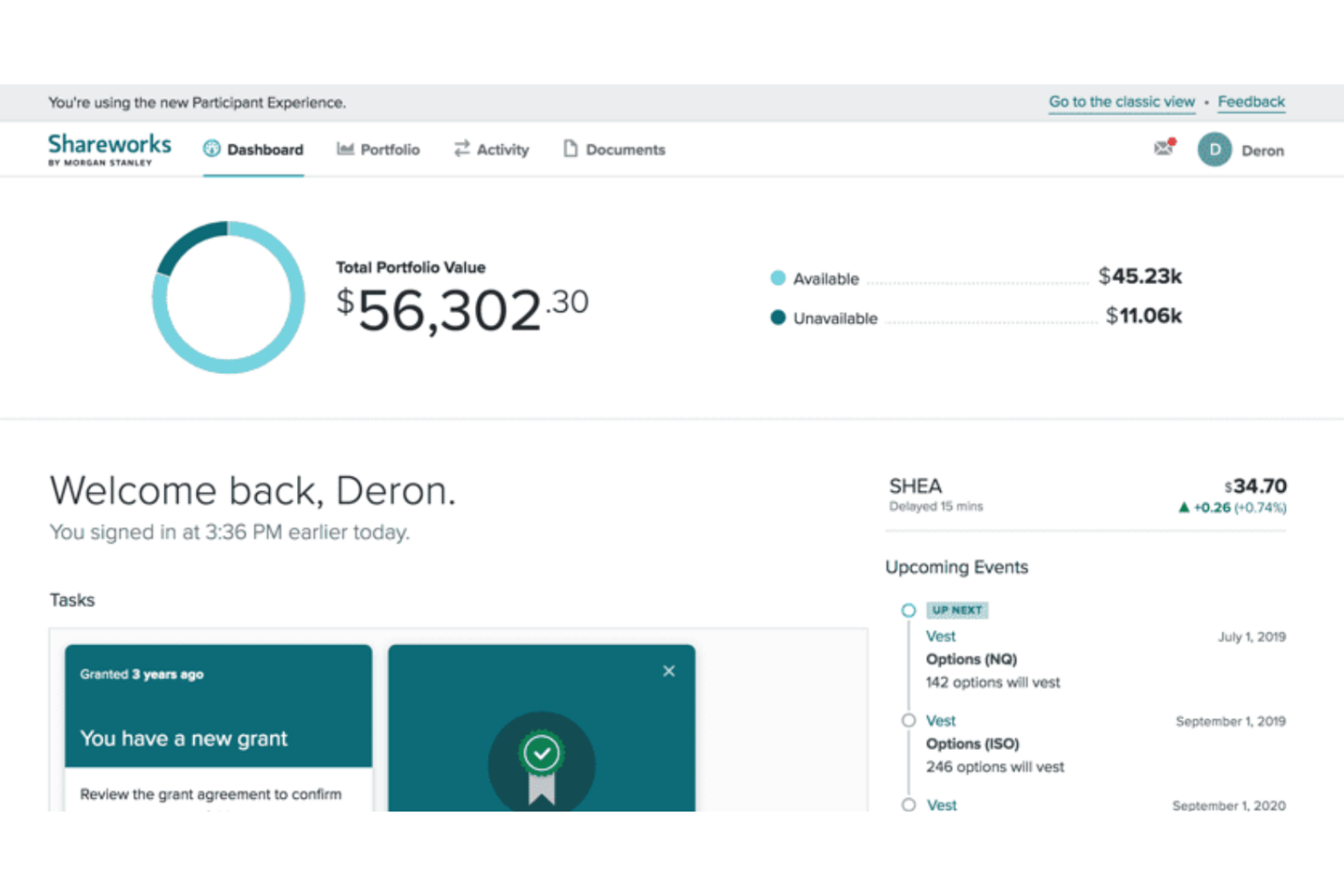Expand the Options (NQ) vest event
This screenshot has height=896, width=1344.
971,659
